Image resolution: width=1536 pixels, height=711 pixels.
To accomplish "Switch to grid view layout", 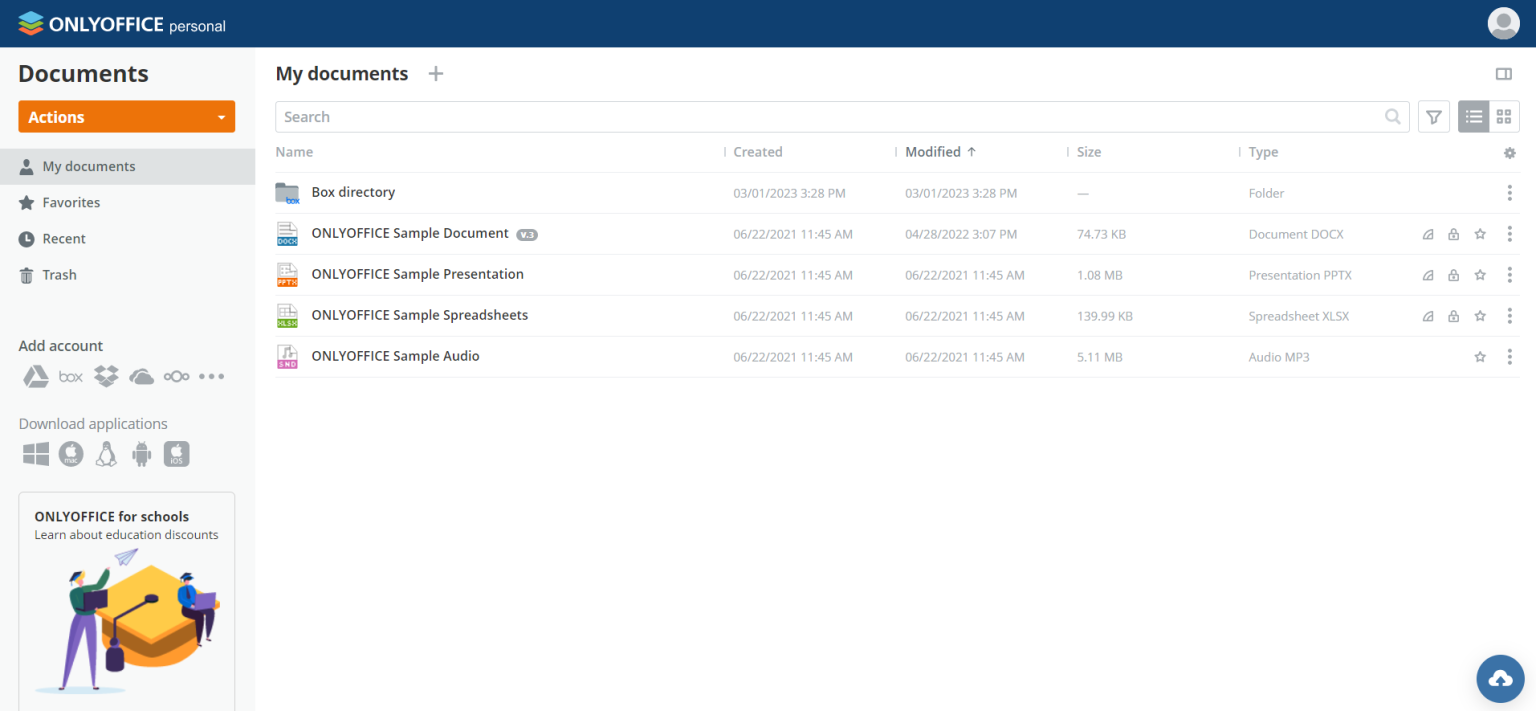I will (x=1502, y=116).
